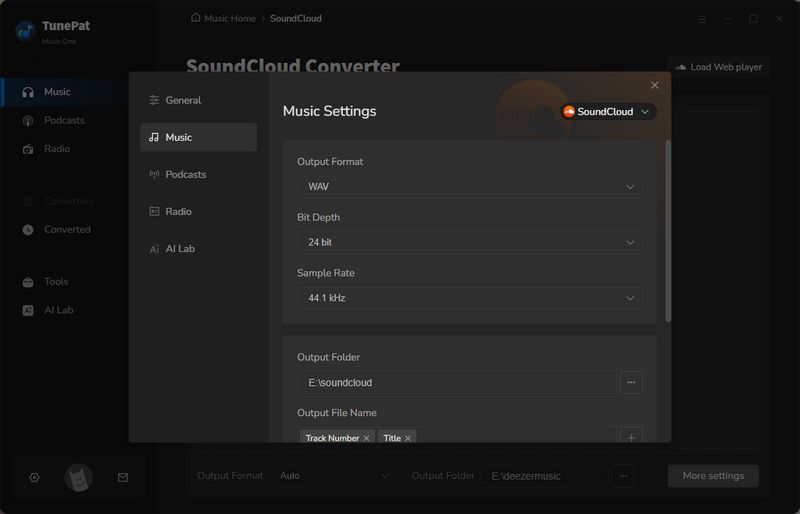The width and height of the screenshot is (800, 514).
Task: Remove the Title tag
Action: 408,438
